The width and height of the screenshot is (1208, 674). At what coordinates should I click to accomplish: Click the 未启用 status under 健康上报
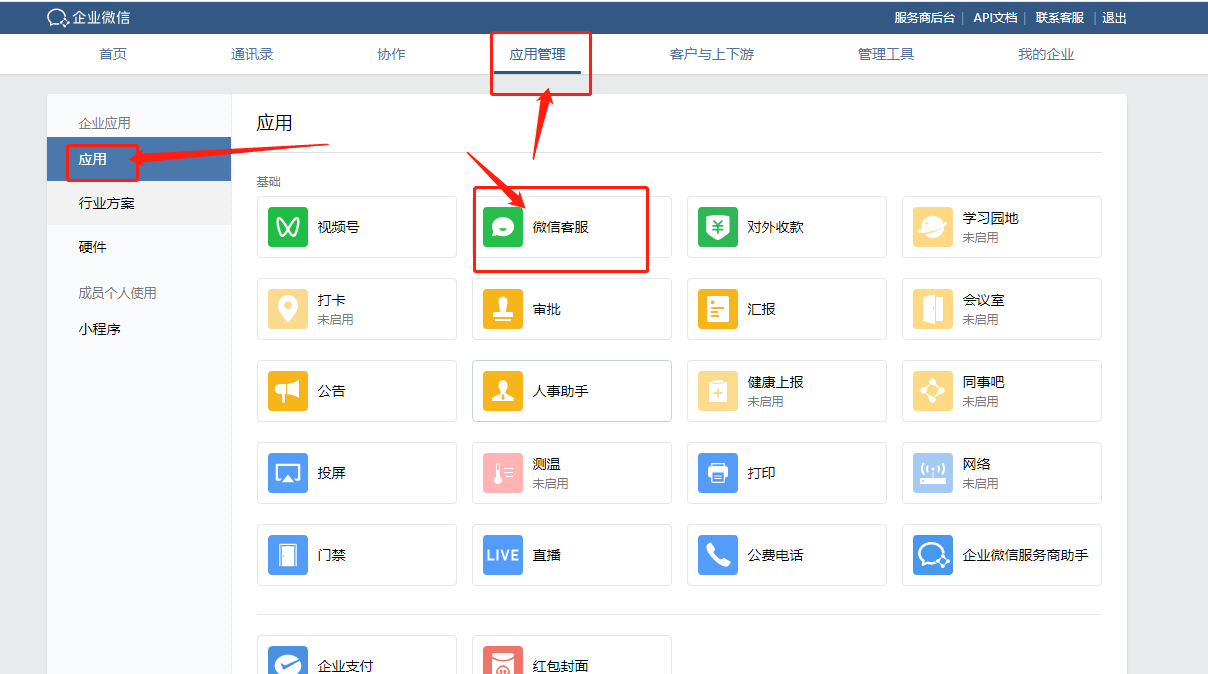point(765,401)
